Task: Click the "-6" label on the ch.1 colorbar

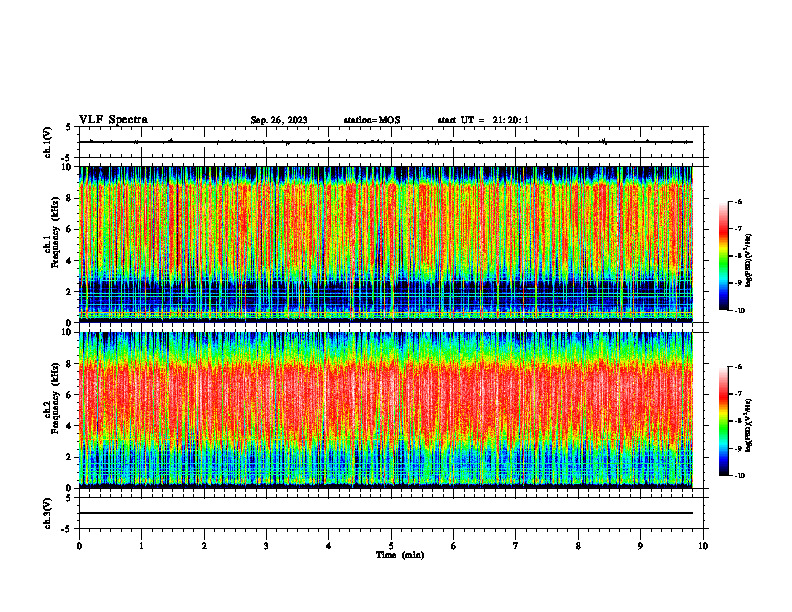Action: pyautogui.click(x=738, y=201)
